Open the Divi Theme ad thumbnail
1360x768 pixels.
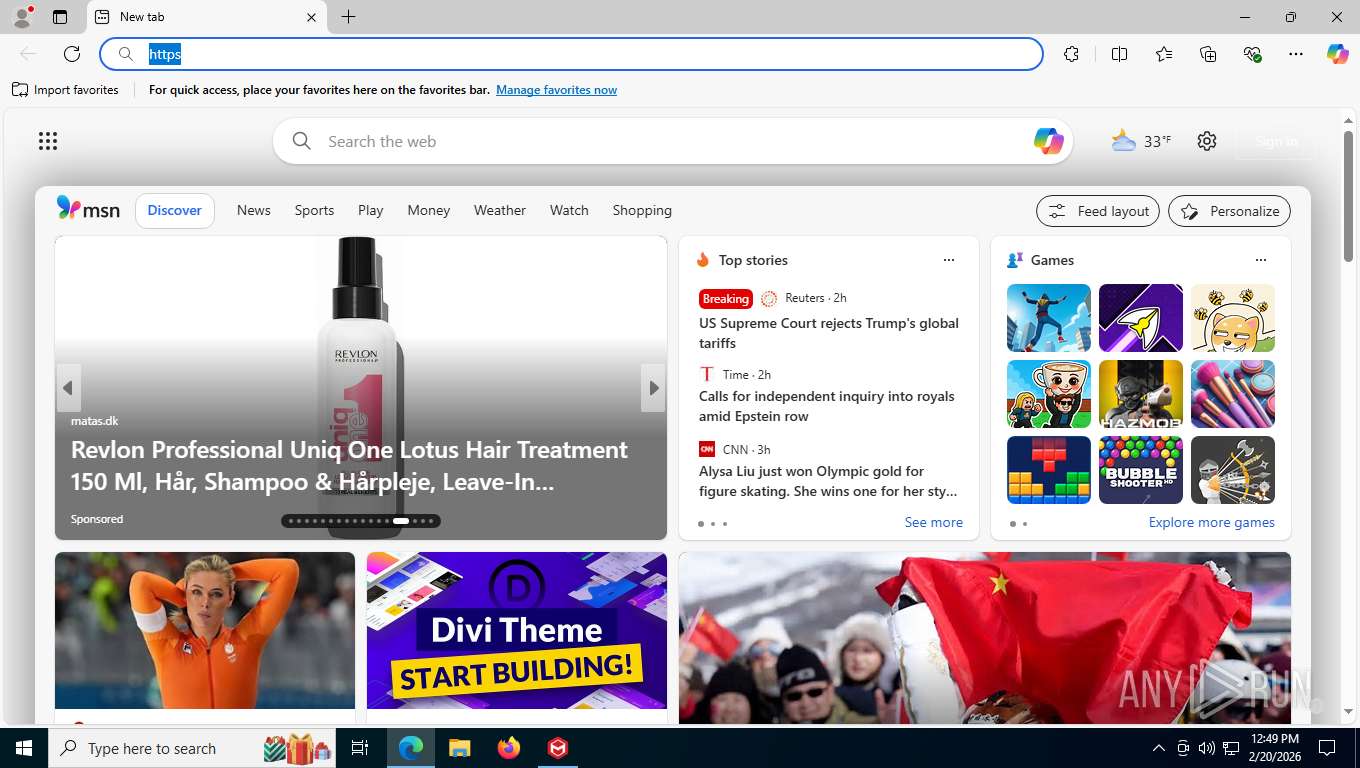(x=517, y=630)
